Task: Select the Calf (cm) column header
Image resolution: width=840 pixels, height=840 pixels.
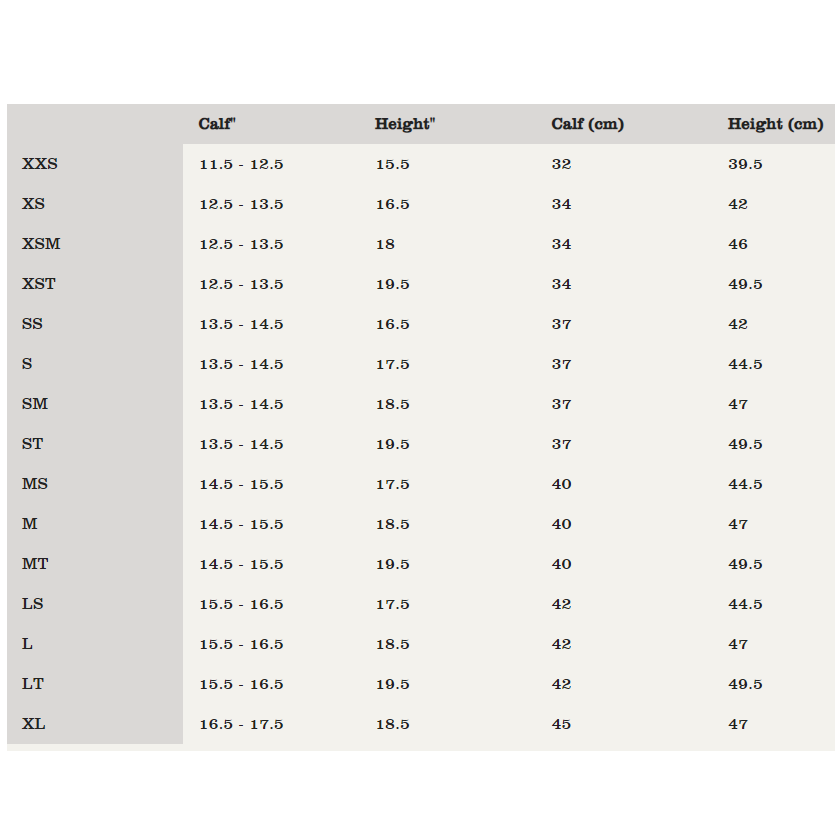Action: click(588, 124)
